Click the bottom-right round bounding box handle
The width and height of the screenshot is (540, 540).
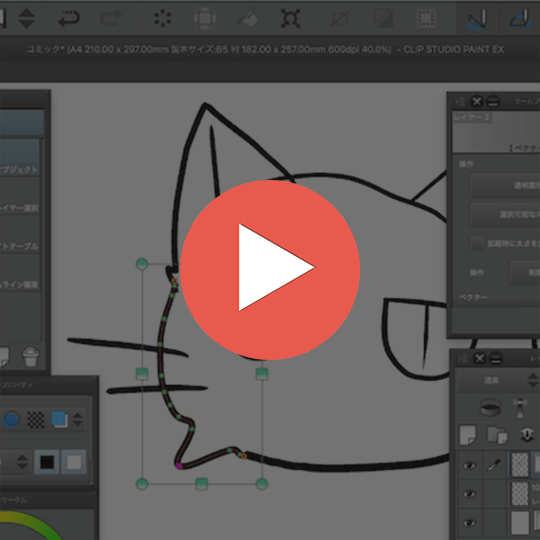tap(262, 484)
